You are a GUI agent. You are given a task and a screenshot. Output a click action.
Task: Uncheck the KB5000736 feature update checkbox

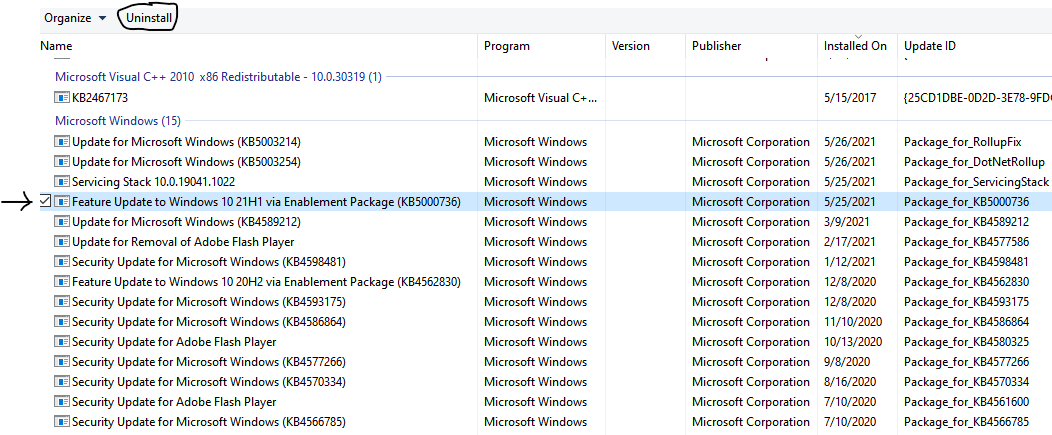pyautogui.click(x=45, y=201)
